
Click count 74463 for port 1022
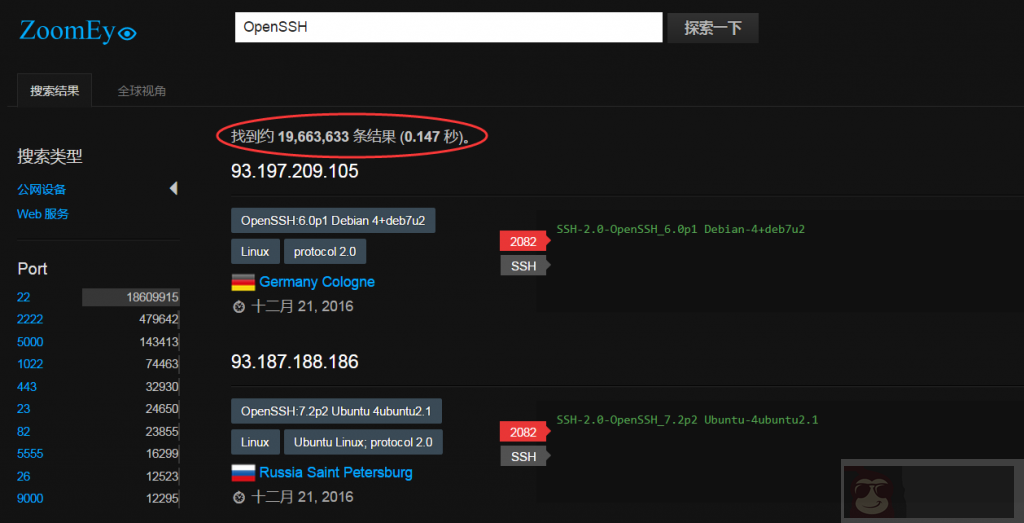[162, 364]
